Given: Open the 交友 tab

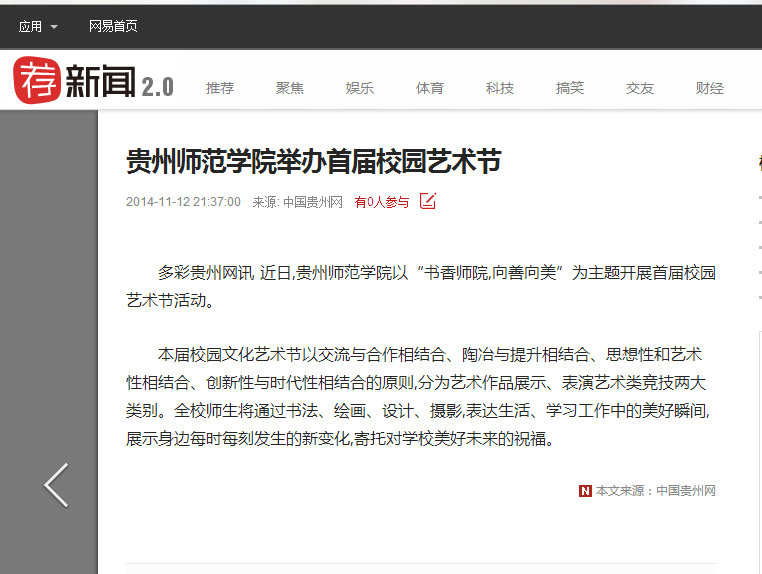Looking at the screenshot, I should coord(640,88).
